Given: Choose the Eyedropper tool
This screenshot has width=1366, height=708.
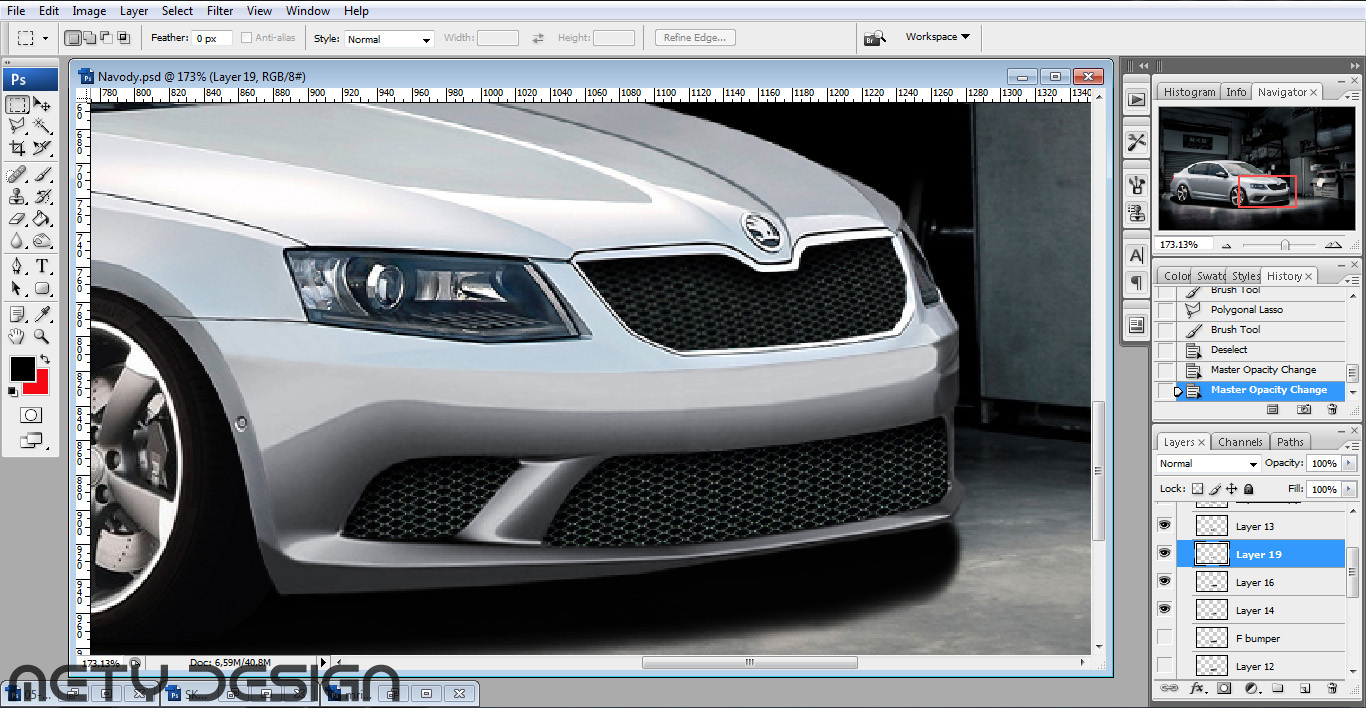Looking at the screenshot, I should coord(42,315).
